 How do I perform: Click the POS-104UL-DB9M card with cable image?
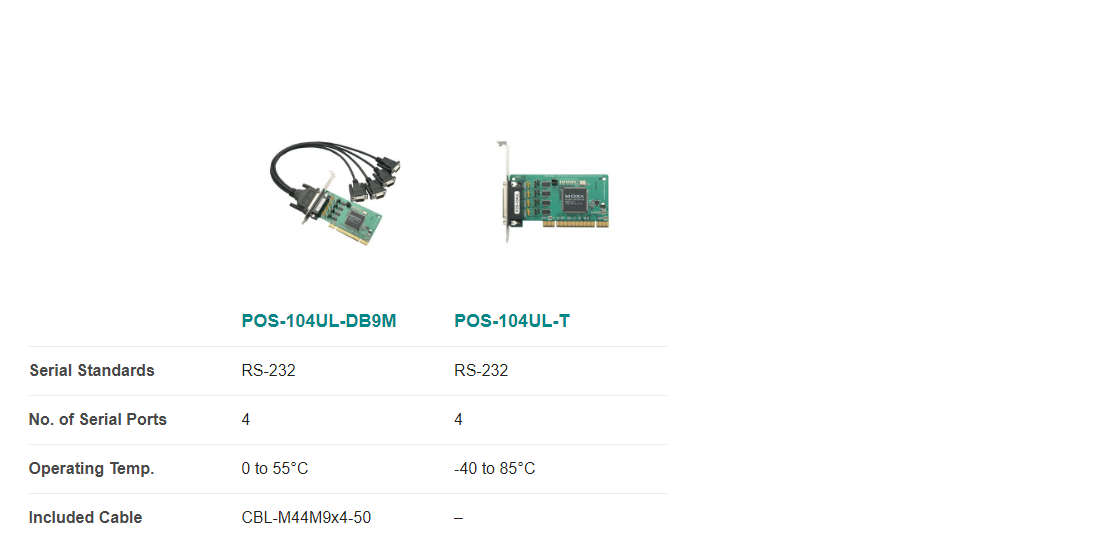(x=334, y=193)
